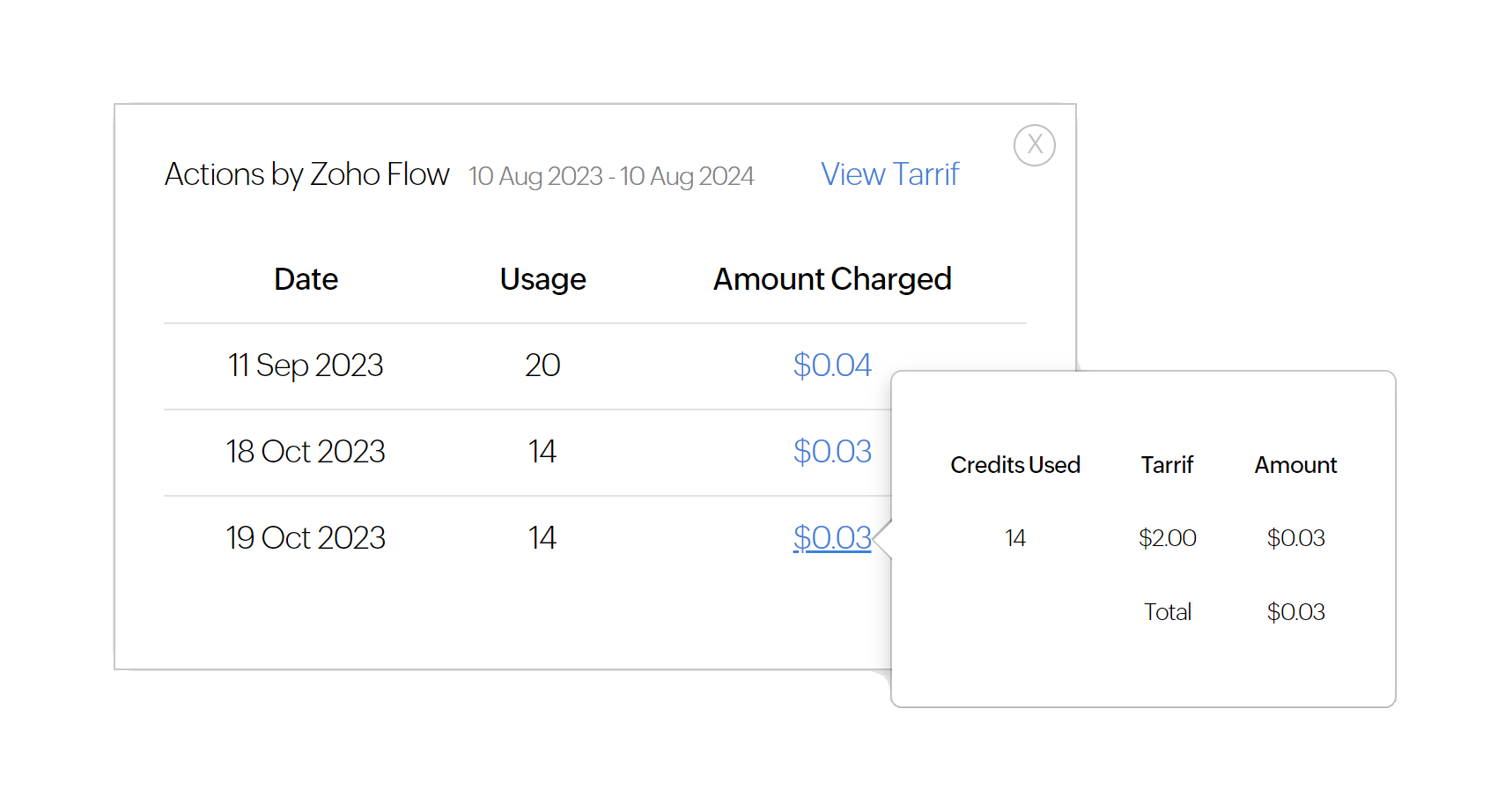Click the Total label in popup

[x=1167, y=612]
